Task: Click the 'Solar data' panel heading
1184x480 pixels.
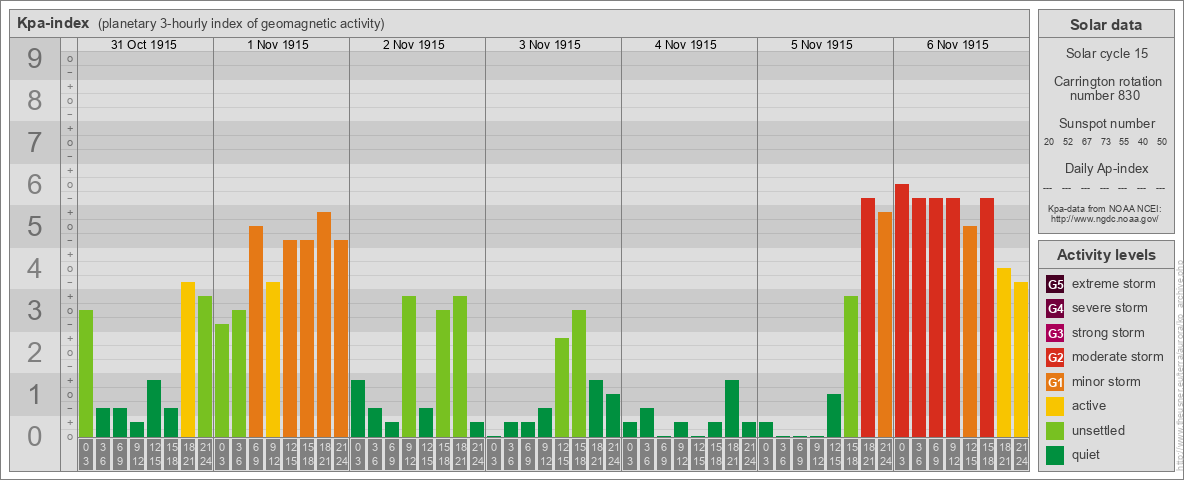Action: click(x=1106, y=25)
